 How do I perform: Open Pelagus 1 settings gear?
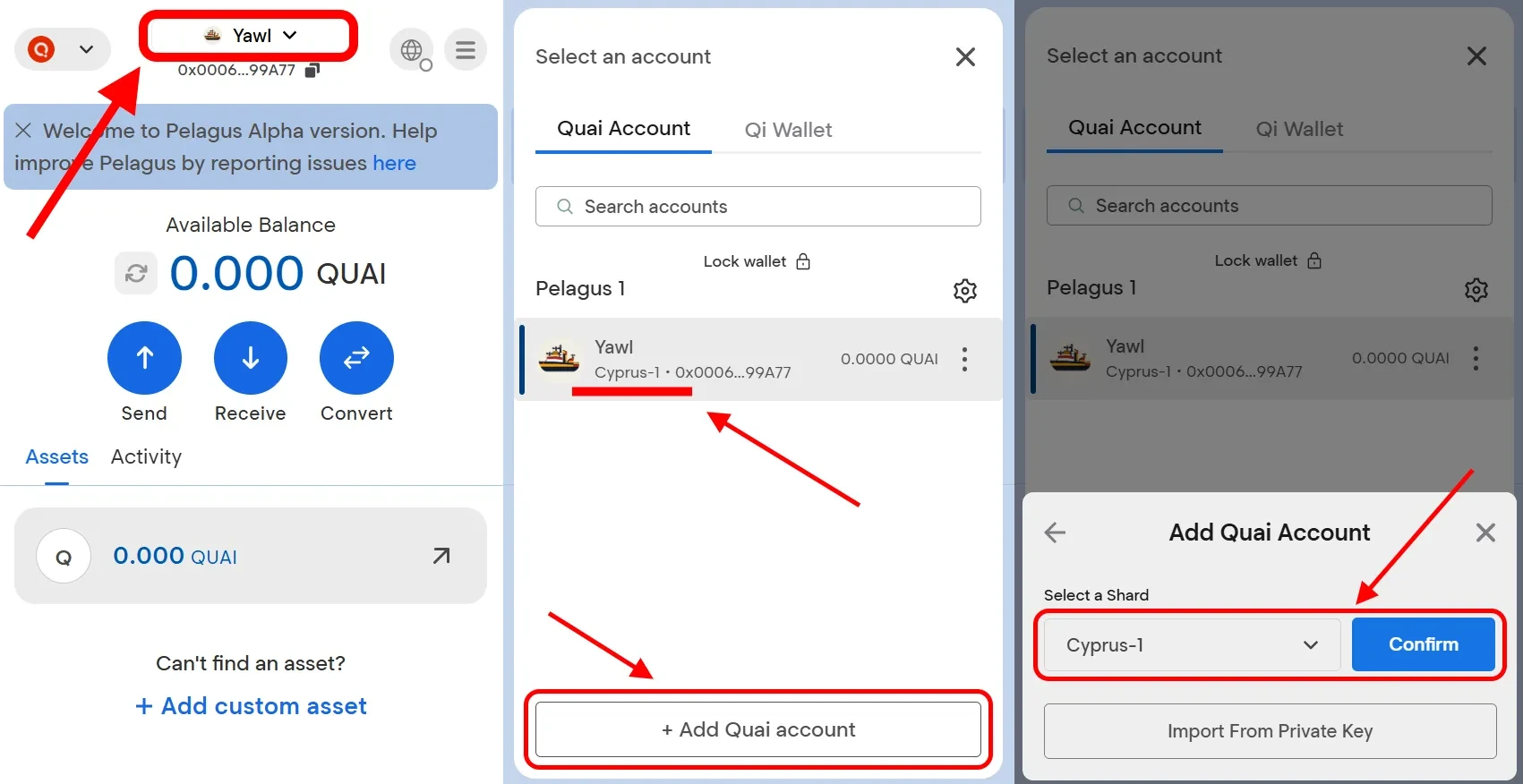click(964, 291)
